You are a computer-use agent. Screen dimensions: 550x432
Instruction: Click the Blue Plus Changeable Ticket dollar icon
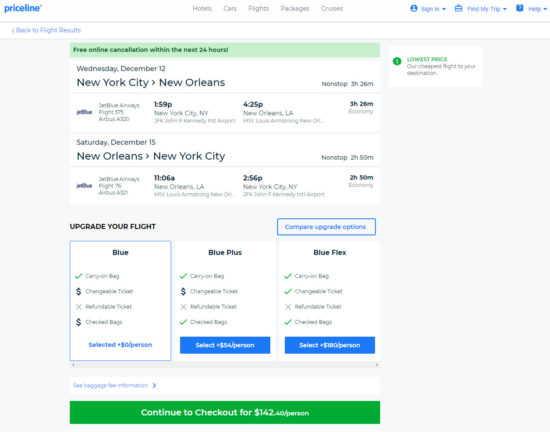point(183,291)
